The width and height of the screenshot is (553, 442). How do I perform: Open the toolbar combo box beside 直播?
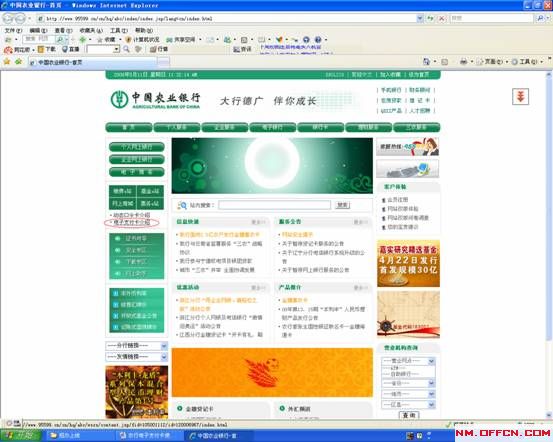103,49
